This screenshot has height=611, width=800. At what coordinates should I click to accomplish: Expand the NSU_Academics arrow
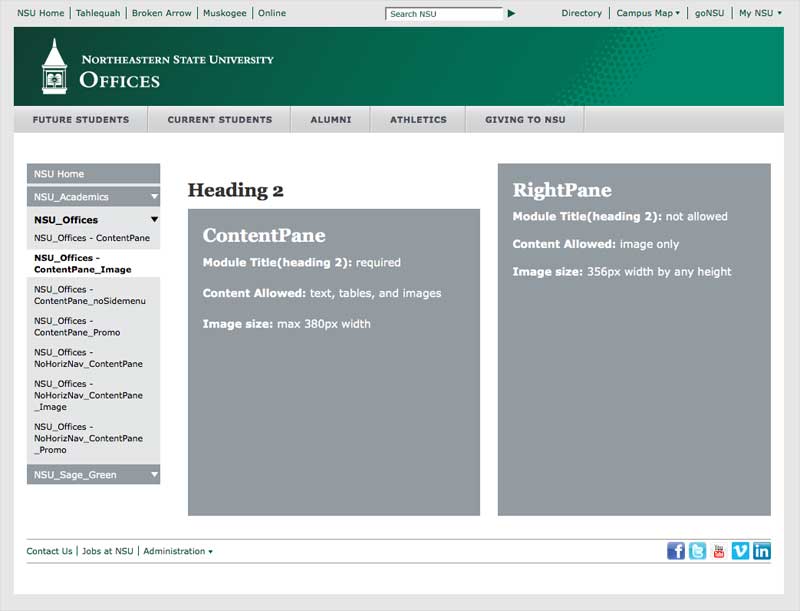[x=155, y=197]
